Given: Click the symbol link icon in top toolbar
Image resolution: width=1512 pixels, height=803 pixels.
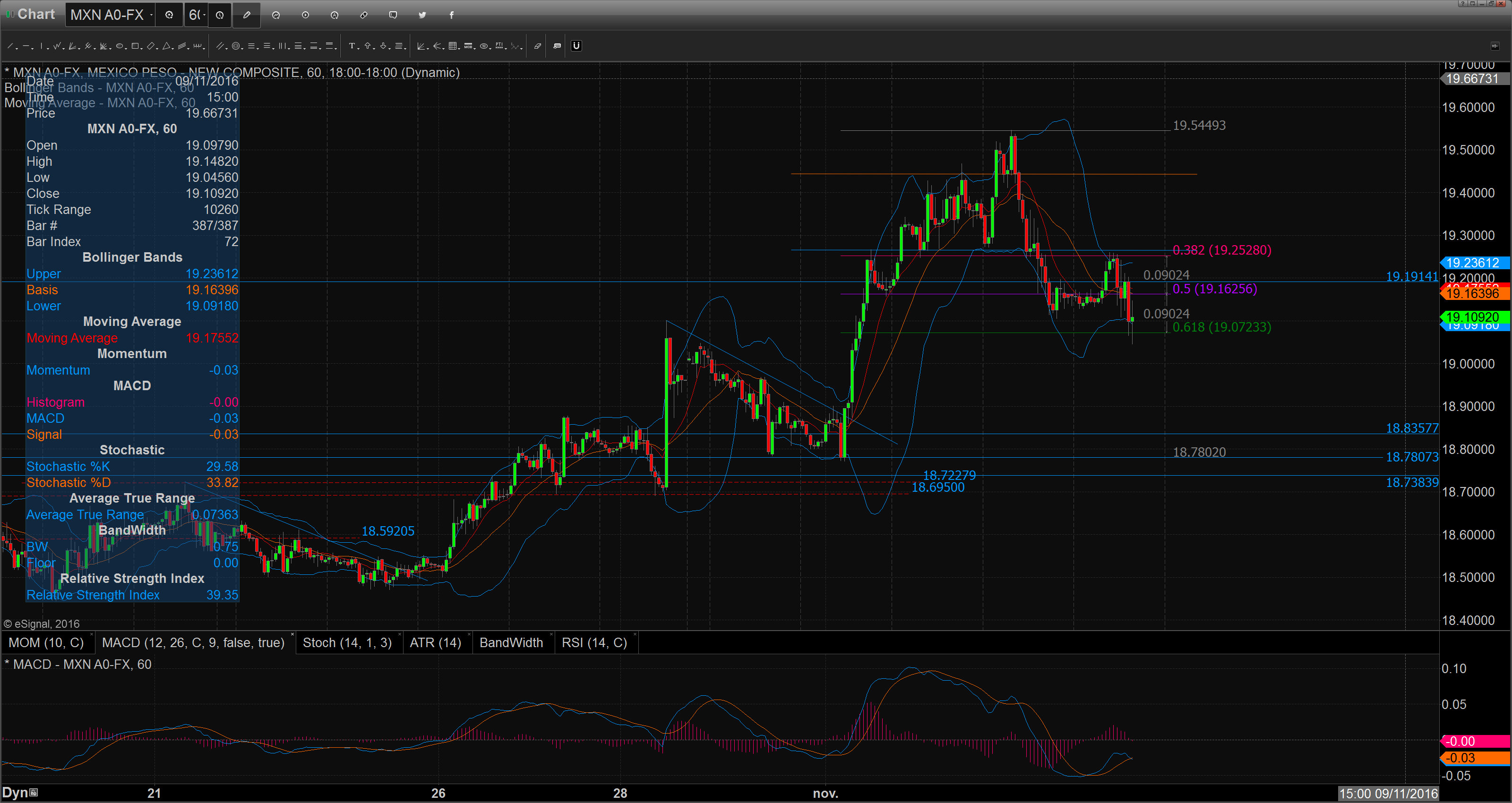Looking at the screenshot, I should (364, 15).
